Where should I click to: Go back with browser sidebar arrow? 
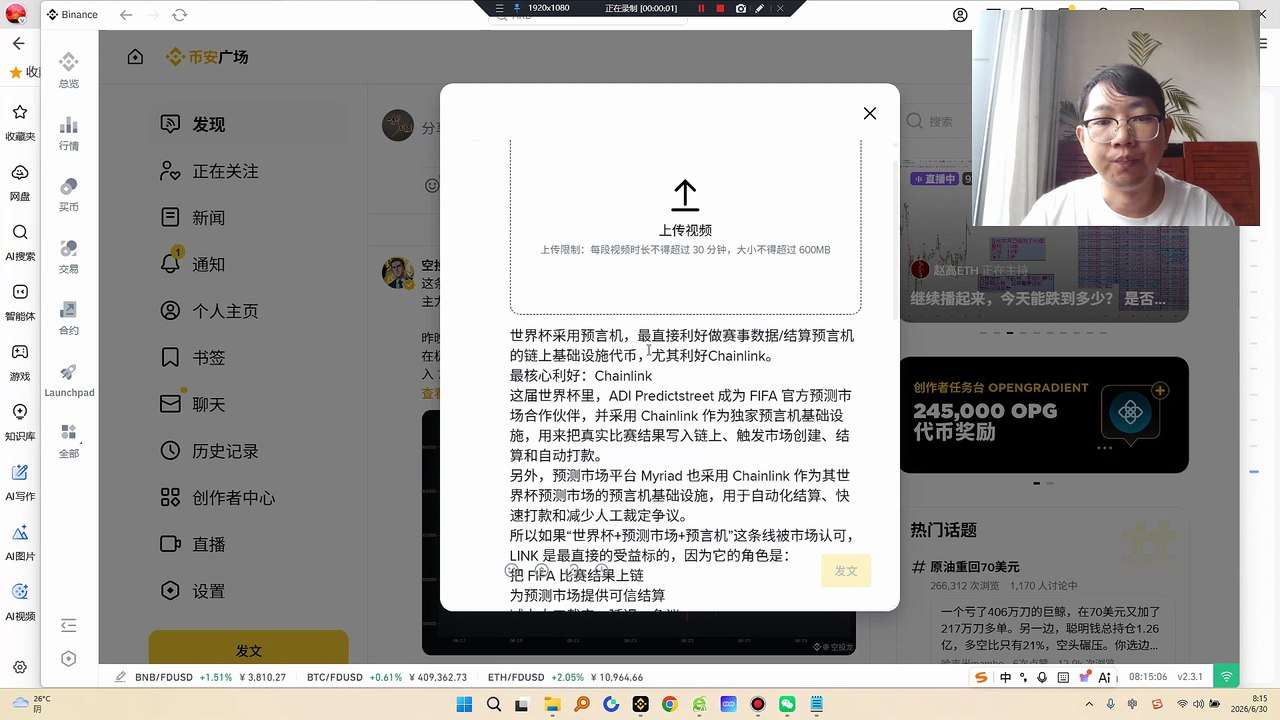(19, 43)
